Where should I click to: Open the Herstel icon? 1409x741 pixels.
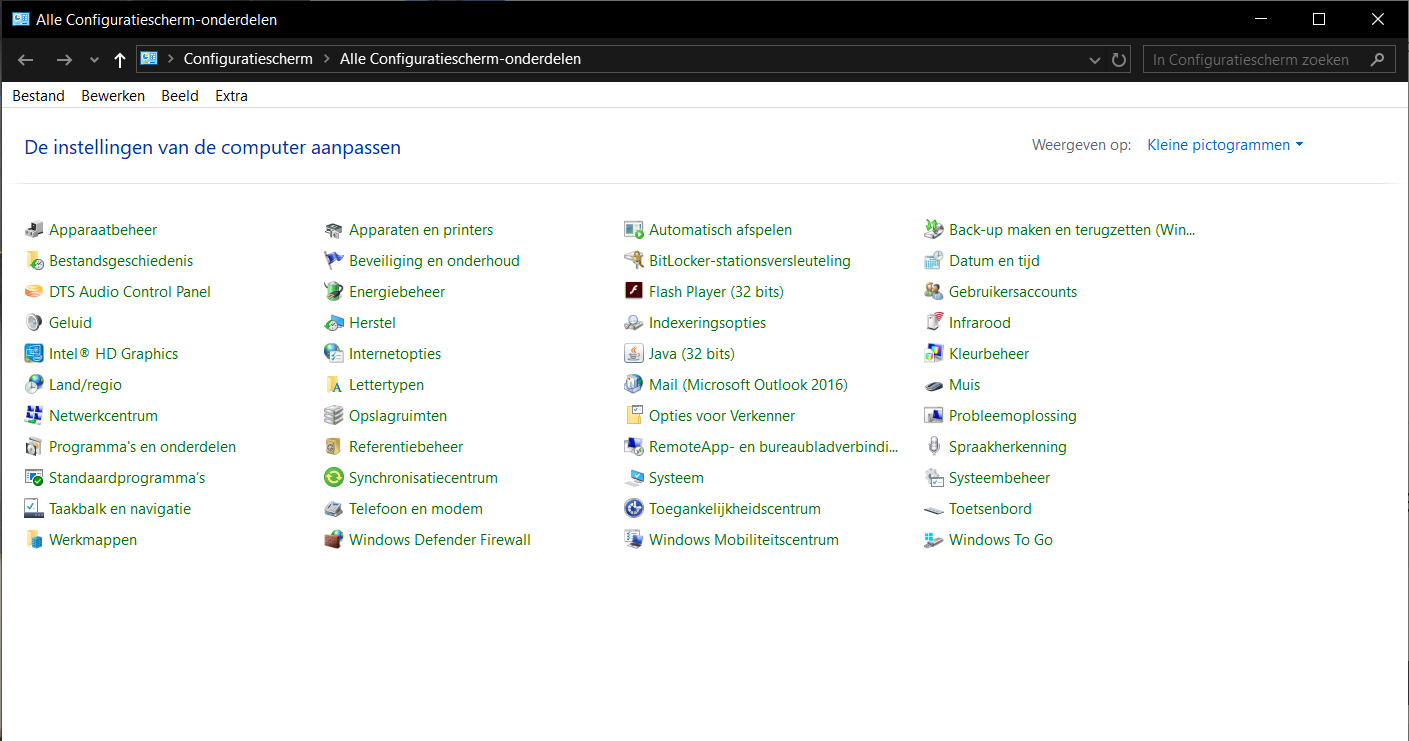334,323
